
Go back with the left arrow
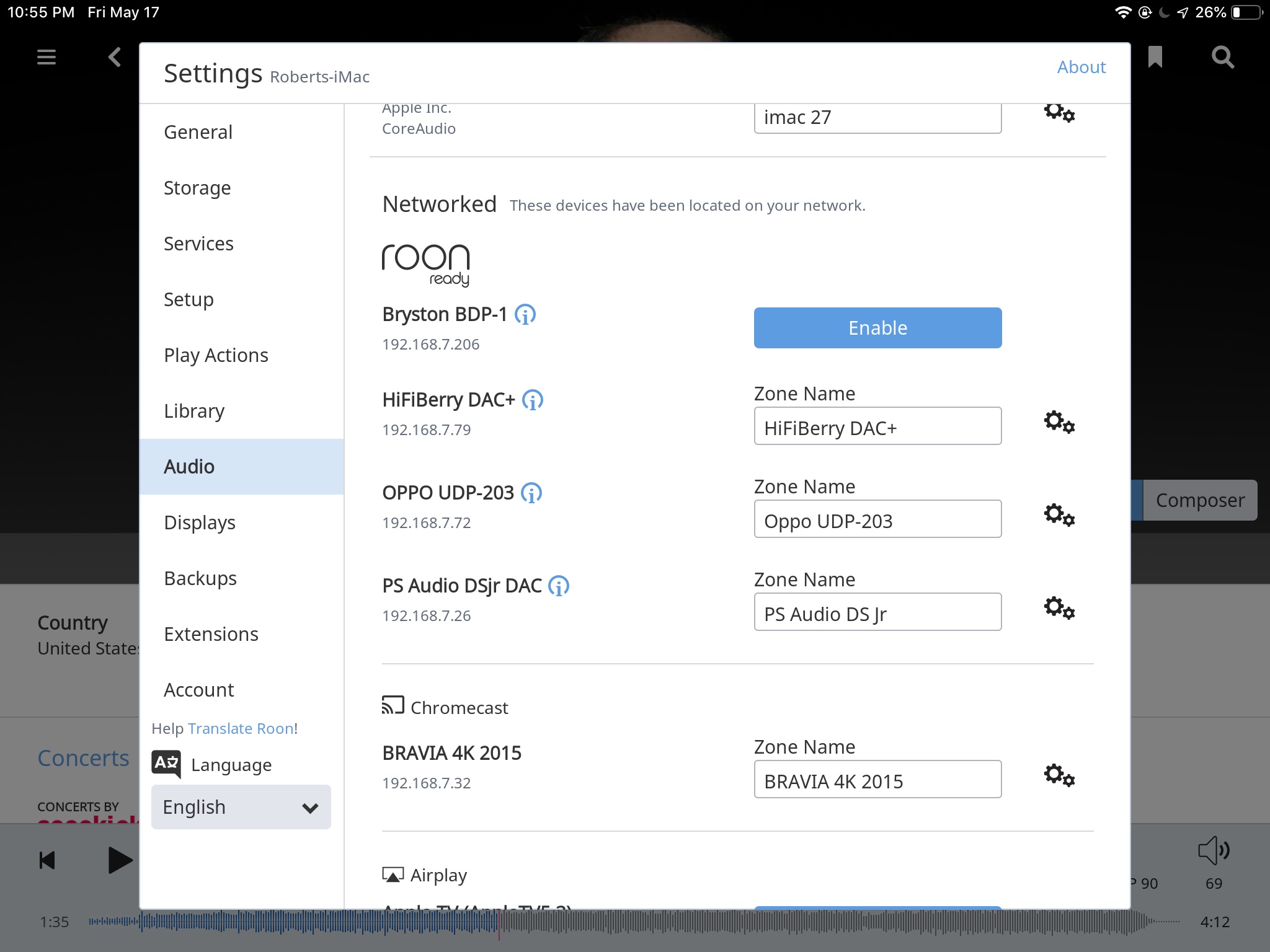[x=115, y=57]
